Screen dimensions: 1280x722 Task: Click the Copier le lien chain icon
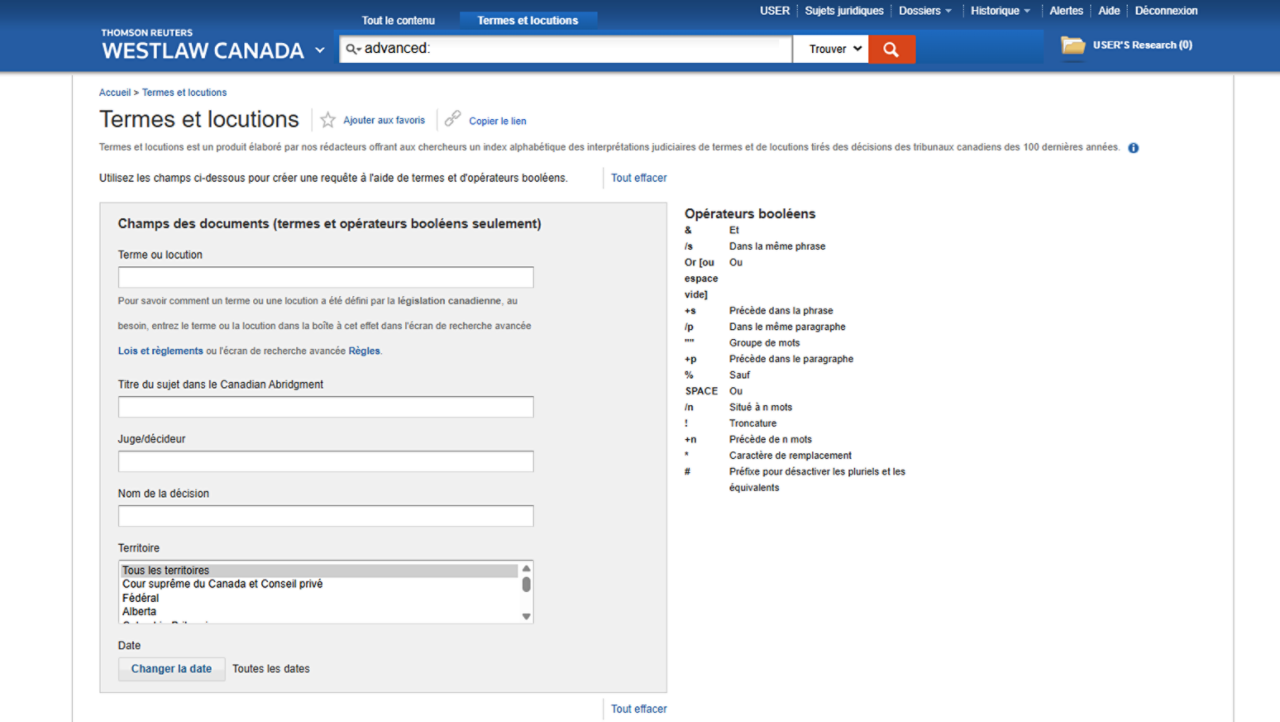click(453, 120)
